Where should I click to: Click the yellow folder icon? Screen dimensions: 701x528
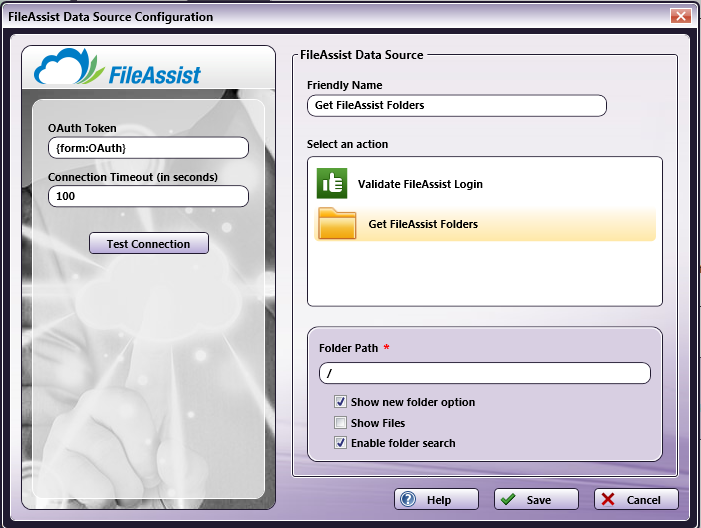(x=337, y=224)
